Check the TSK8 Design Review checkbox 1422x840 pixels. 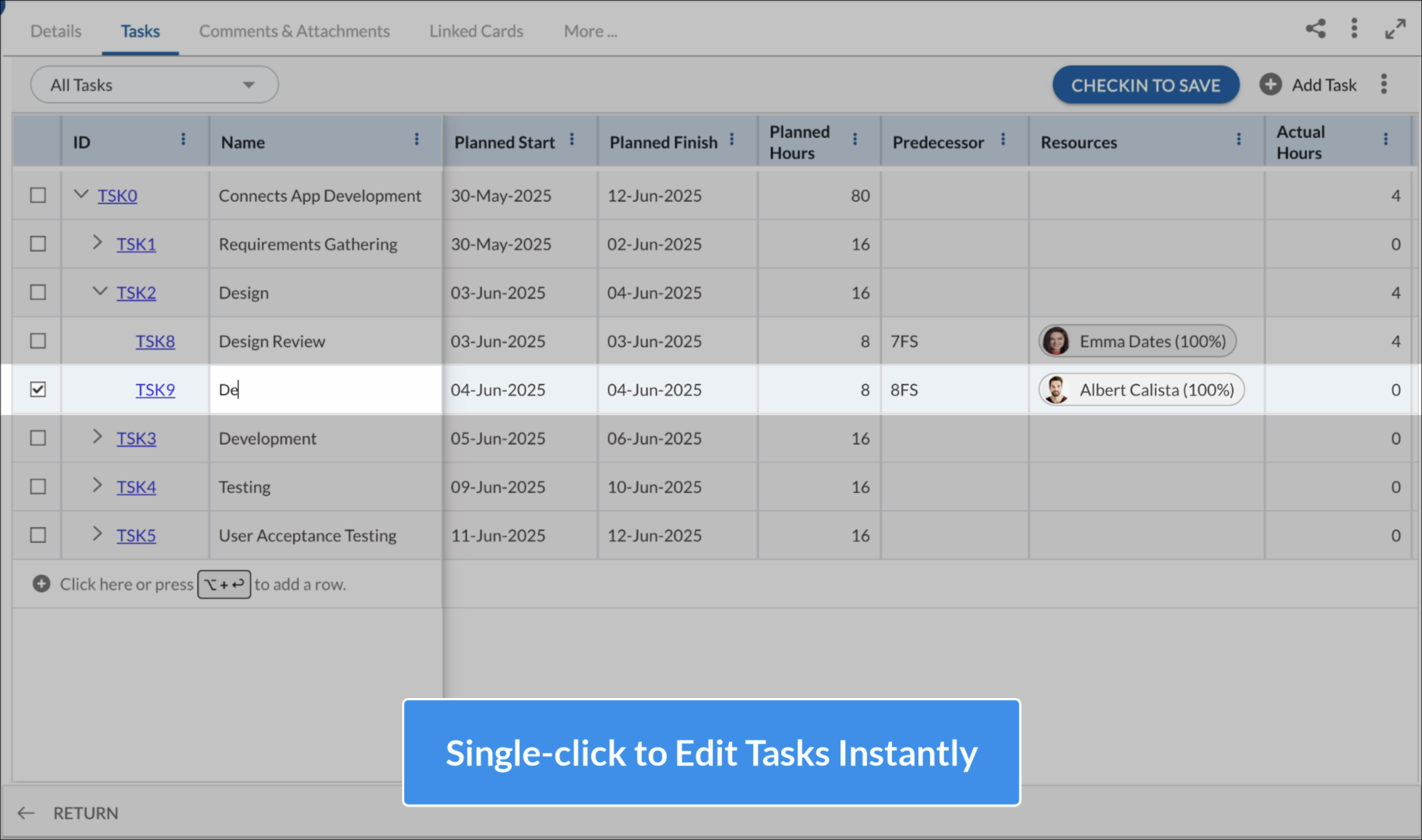(x=38, y=341)
